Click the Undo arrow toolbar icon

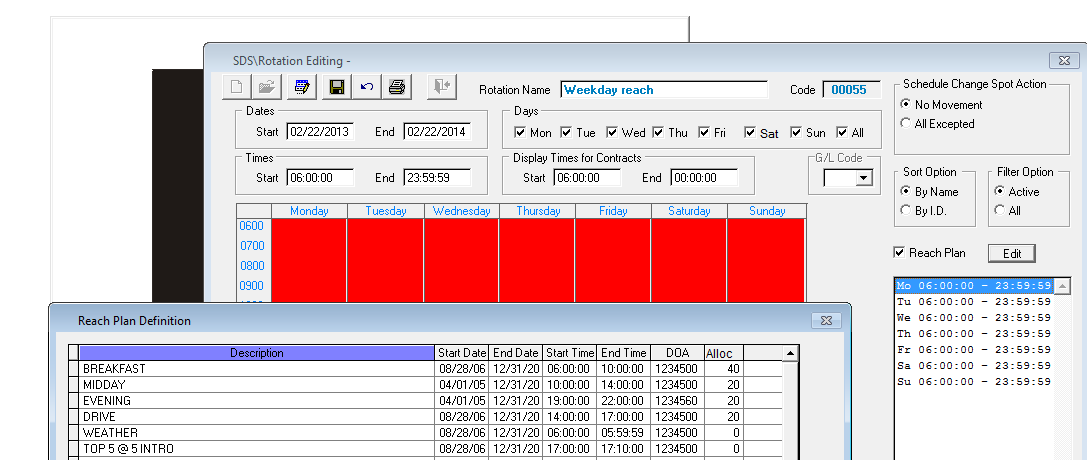point(366,88)
